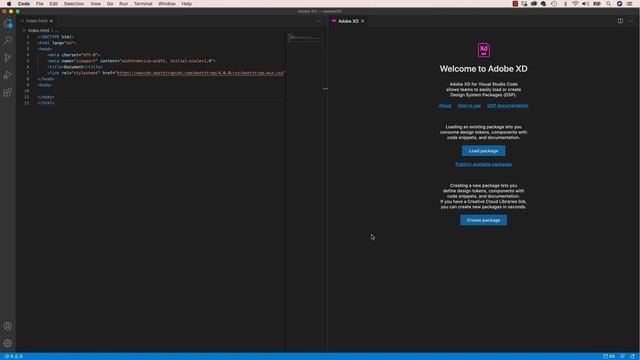This screenshot has width=640, height=360.
Task: Click line number 10 in the editor
Action: (27, 91)
